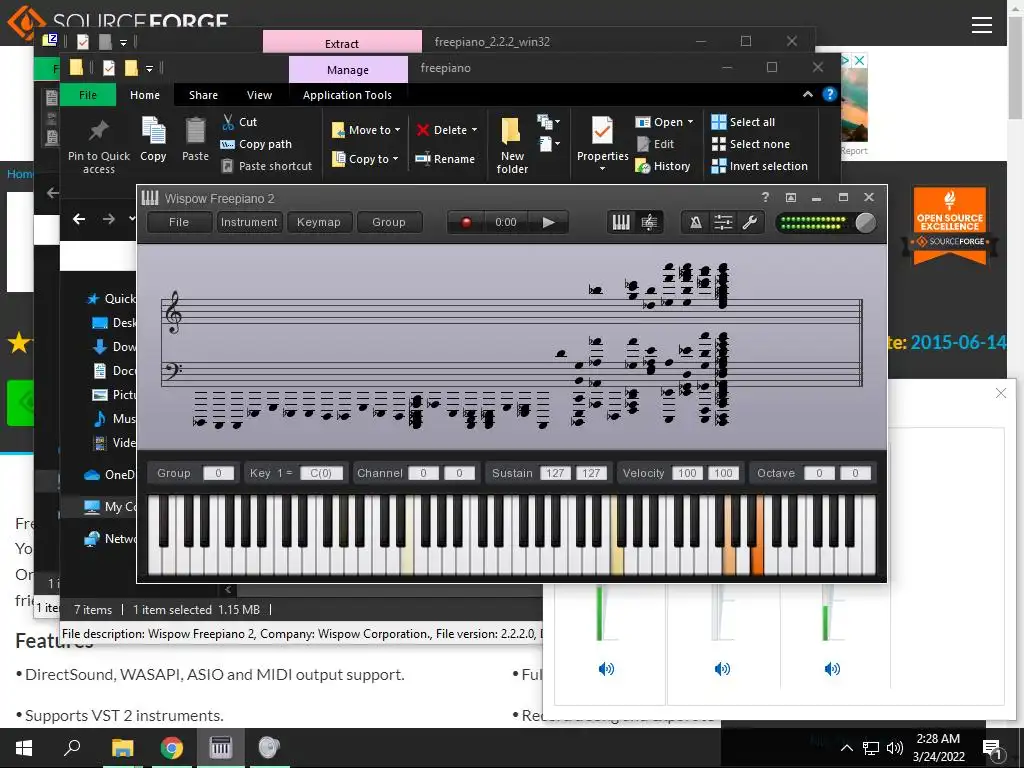Switch to the Share ribbon tab

click(x=203, y=95)
